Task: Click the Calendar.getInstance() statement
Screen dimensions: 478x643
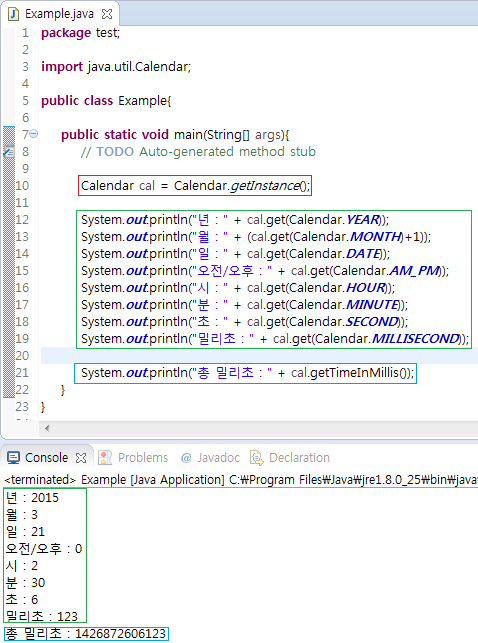Action: (195, 186)
